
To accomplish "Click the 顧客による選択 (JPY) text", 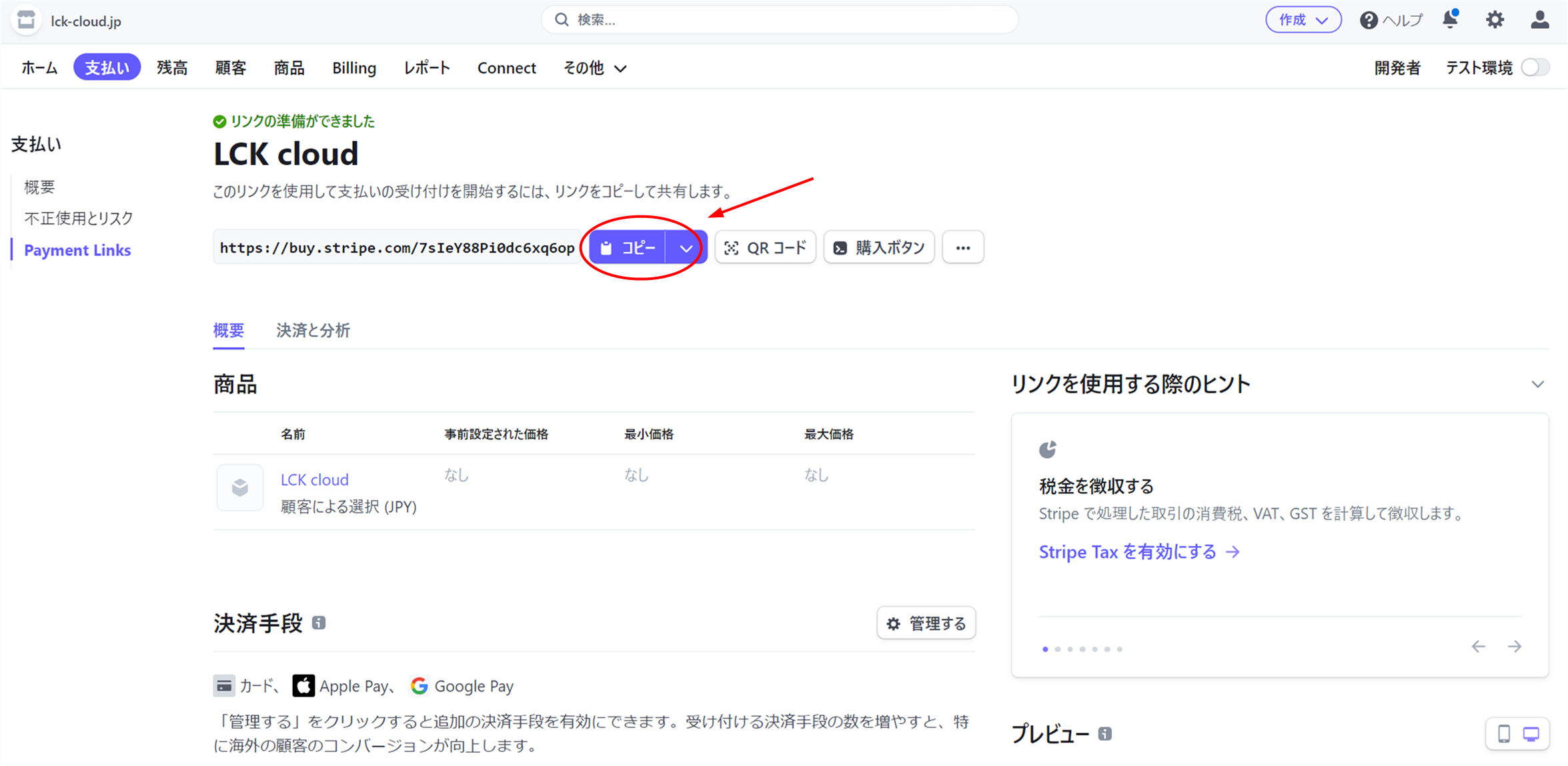I will point(348,507).
